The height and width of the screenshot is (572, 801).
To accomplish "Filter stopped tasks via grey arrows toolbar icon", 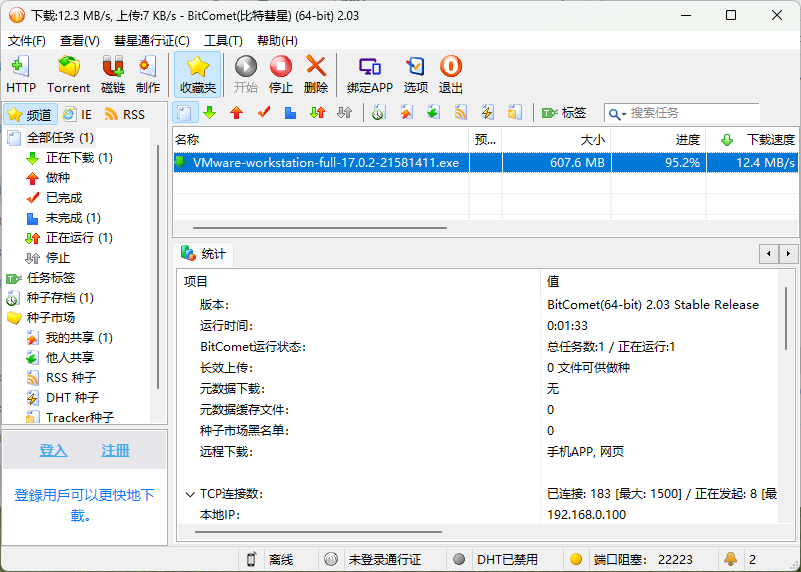I will [344, 112].
